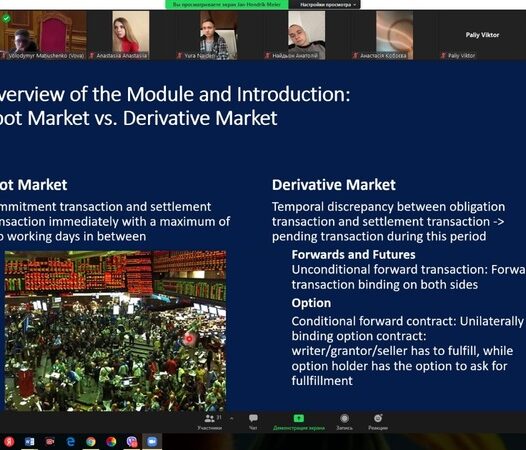Open Microsoft Edge from the taskbar
The height and width of the screenshot is (450, 526).
pyautogui.click(x=70, y=442)
